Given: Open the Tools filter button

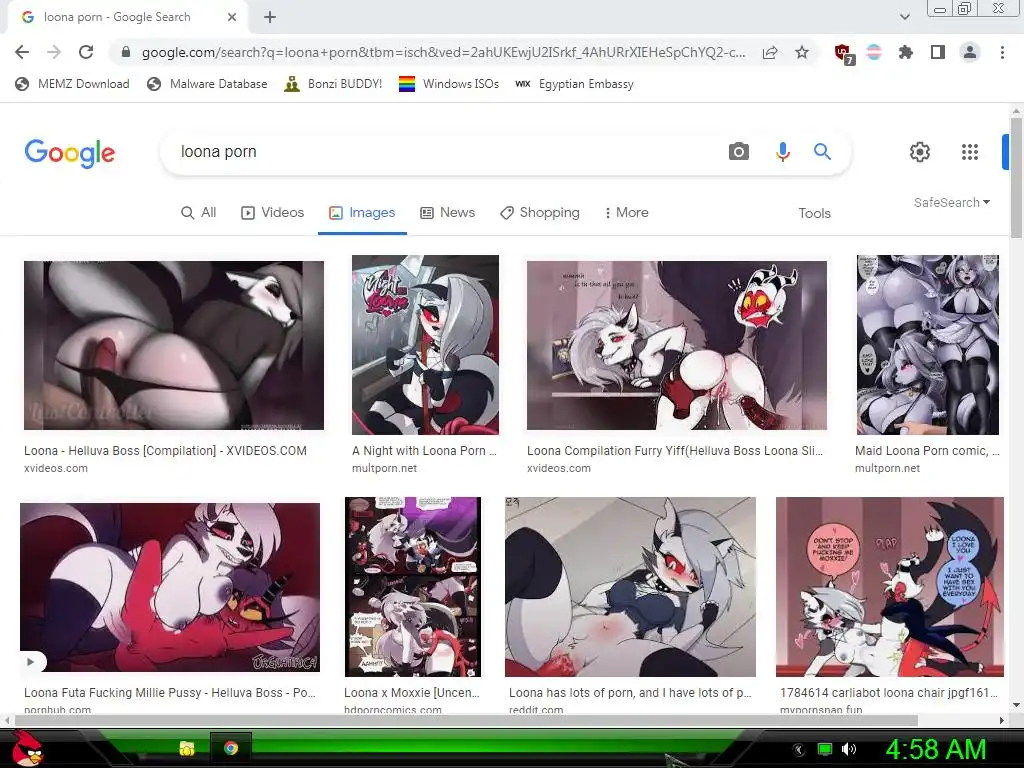Looking at the screenshot, I should (x=814, y=213).
